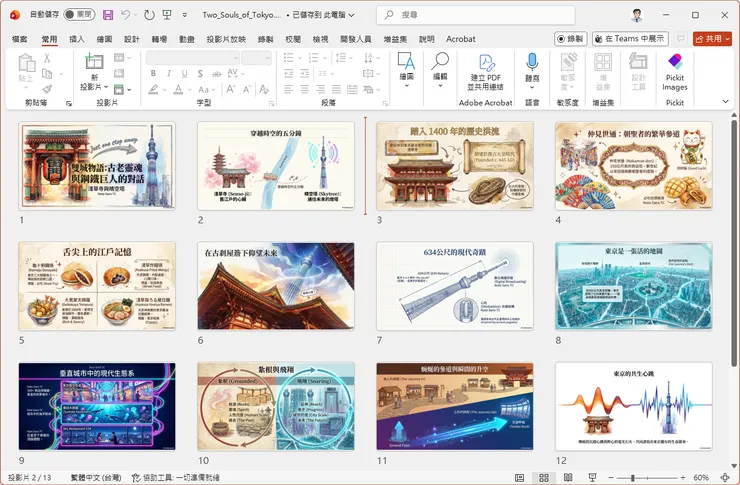Open Pickit Images add-in
The width and height of the screenshot is (740, 485).
pyautogui.click(x=674, y=72)
